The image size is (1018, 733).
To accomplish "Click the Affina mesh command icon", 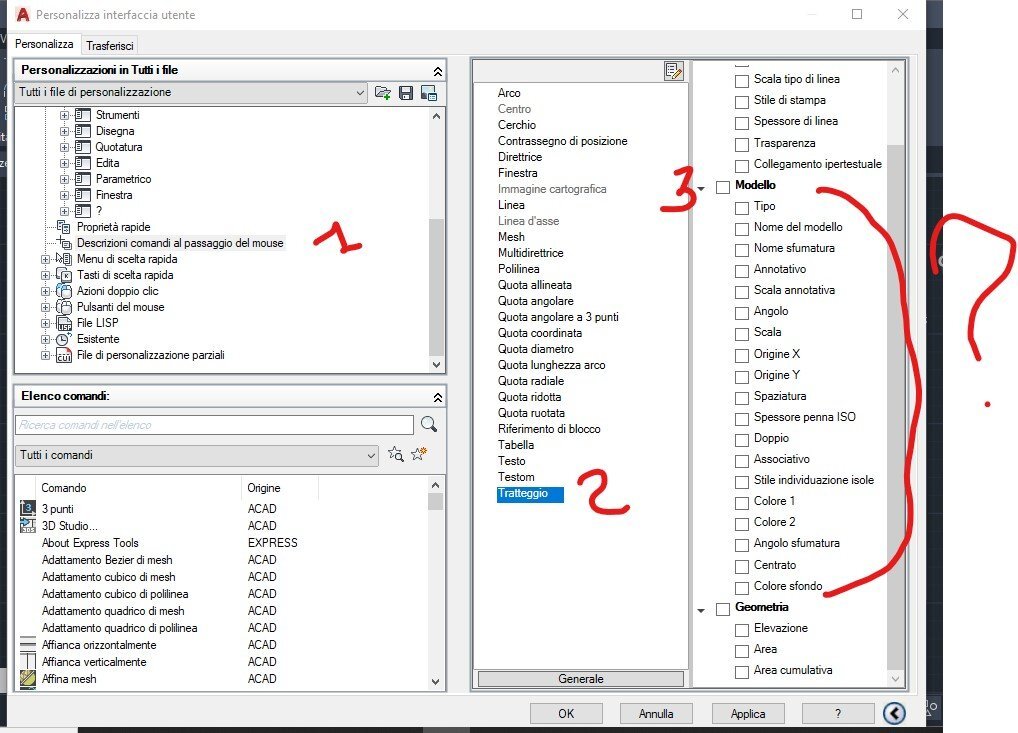I will [x=28, y=678].
